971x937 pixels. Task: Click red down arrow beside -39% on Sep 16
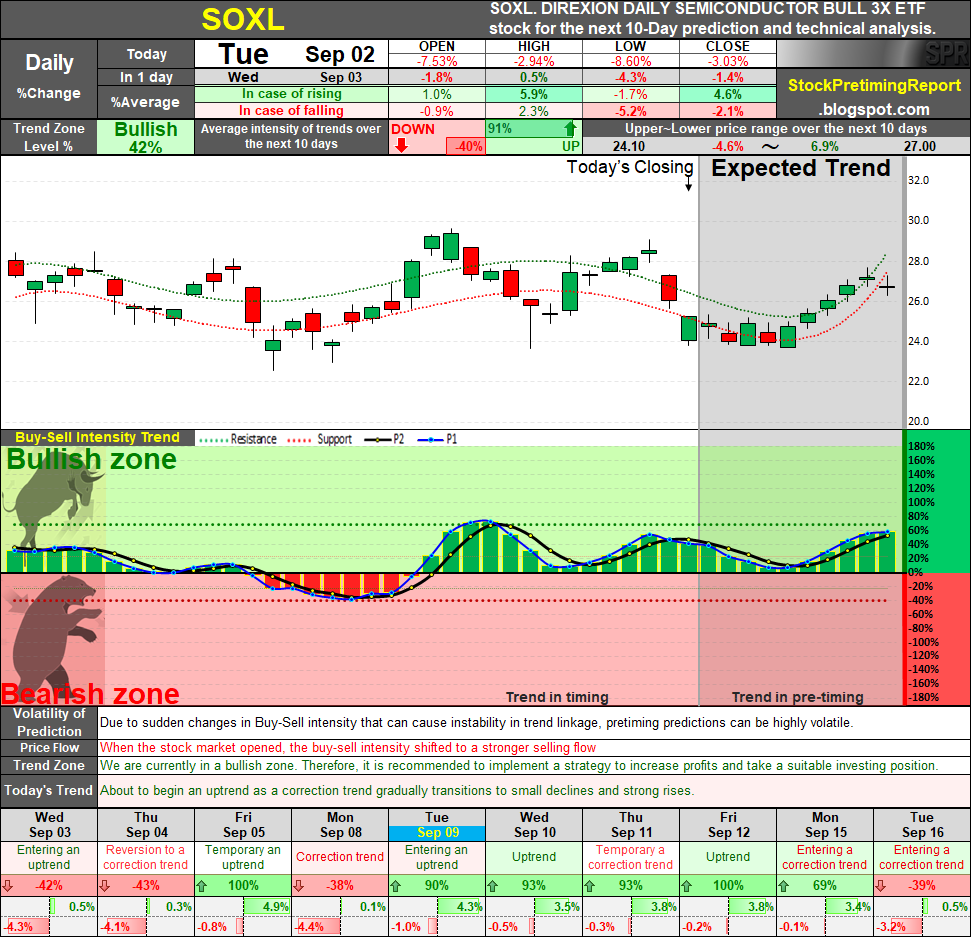tap(881, 886)
